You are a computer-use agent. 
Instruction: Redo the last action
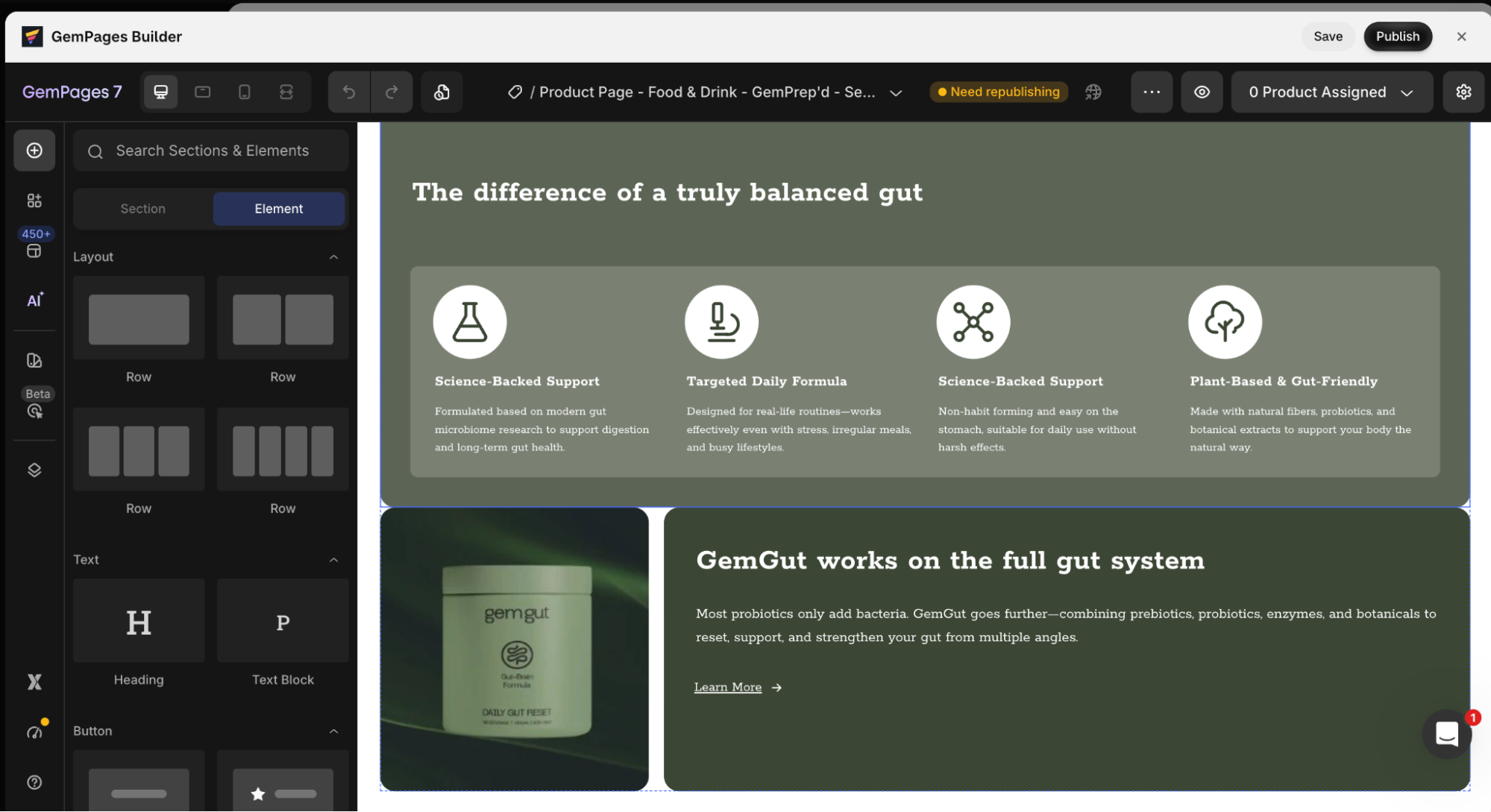pyautogui.click(x=392, y=92)
